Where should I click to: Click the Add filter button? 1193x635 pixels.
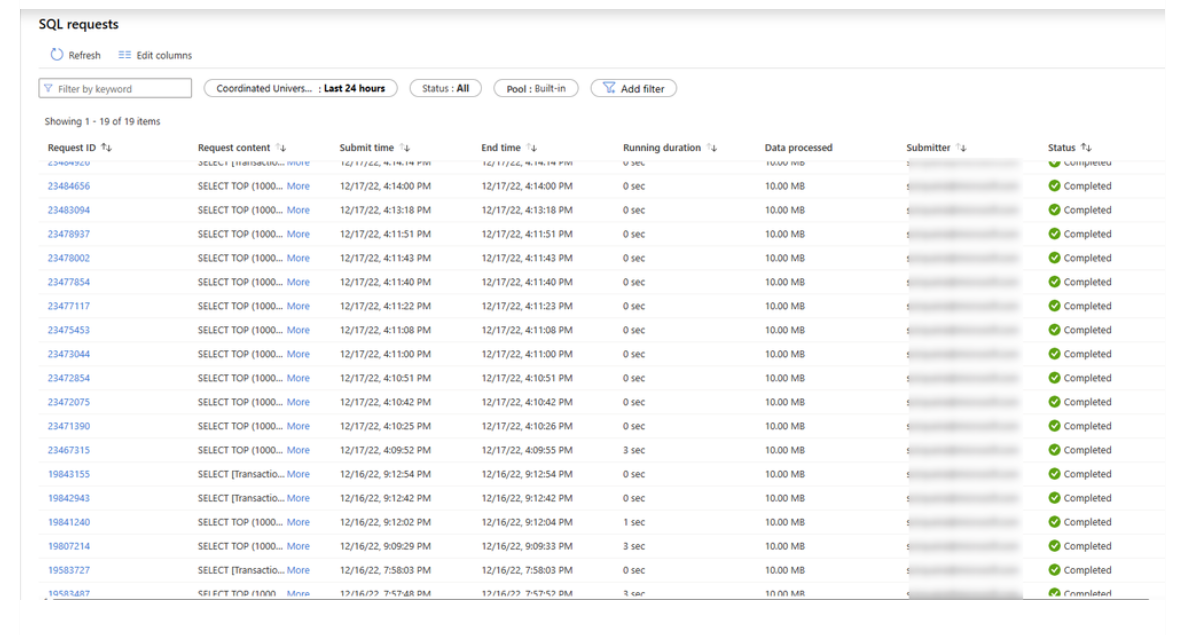[634, 88]
